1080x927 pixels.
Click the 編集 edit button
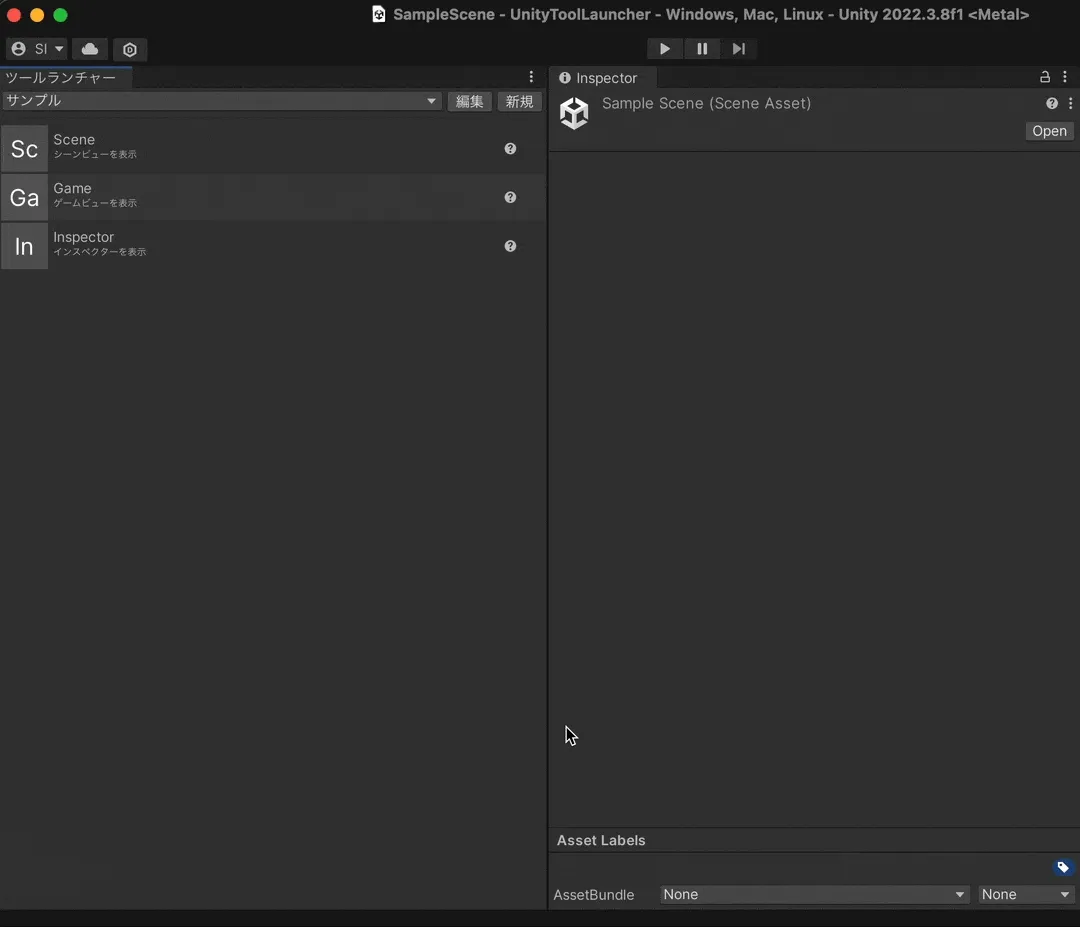coord(469,101)
